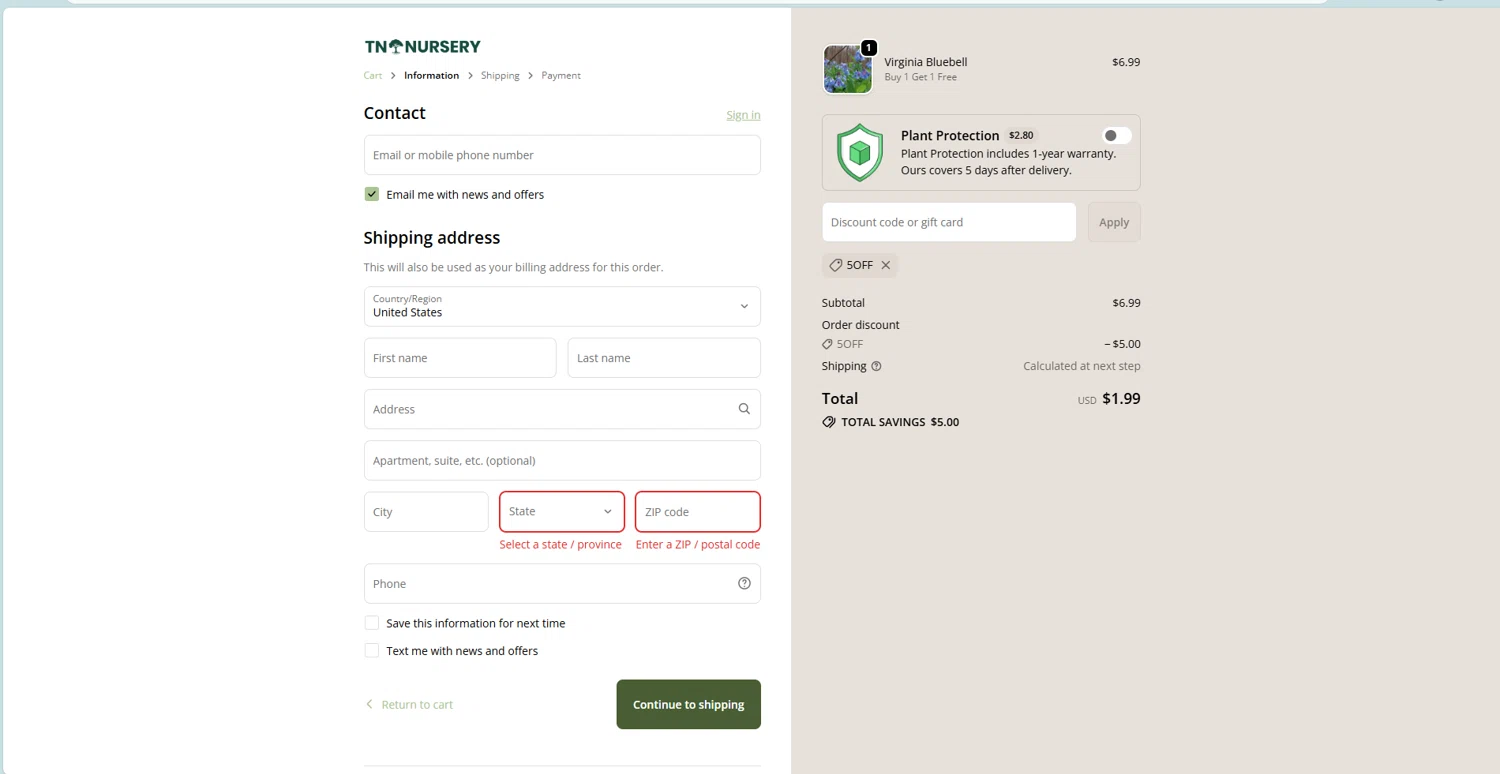This screenshot has width=1500, height=774.
Task: Check Text me with news and offers
Action: pyautogui.click(x=372, y=651)
